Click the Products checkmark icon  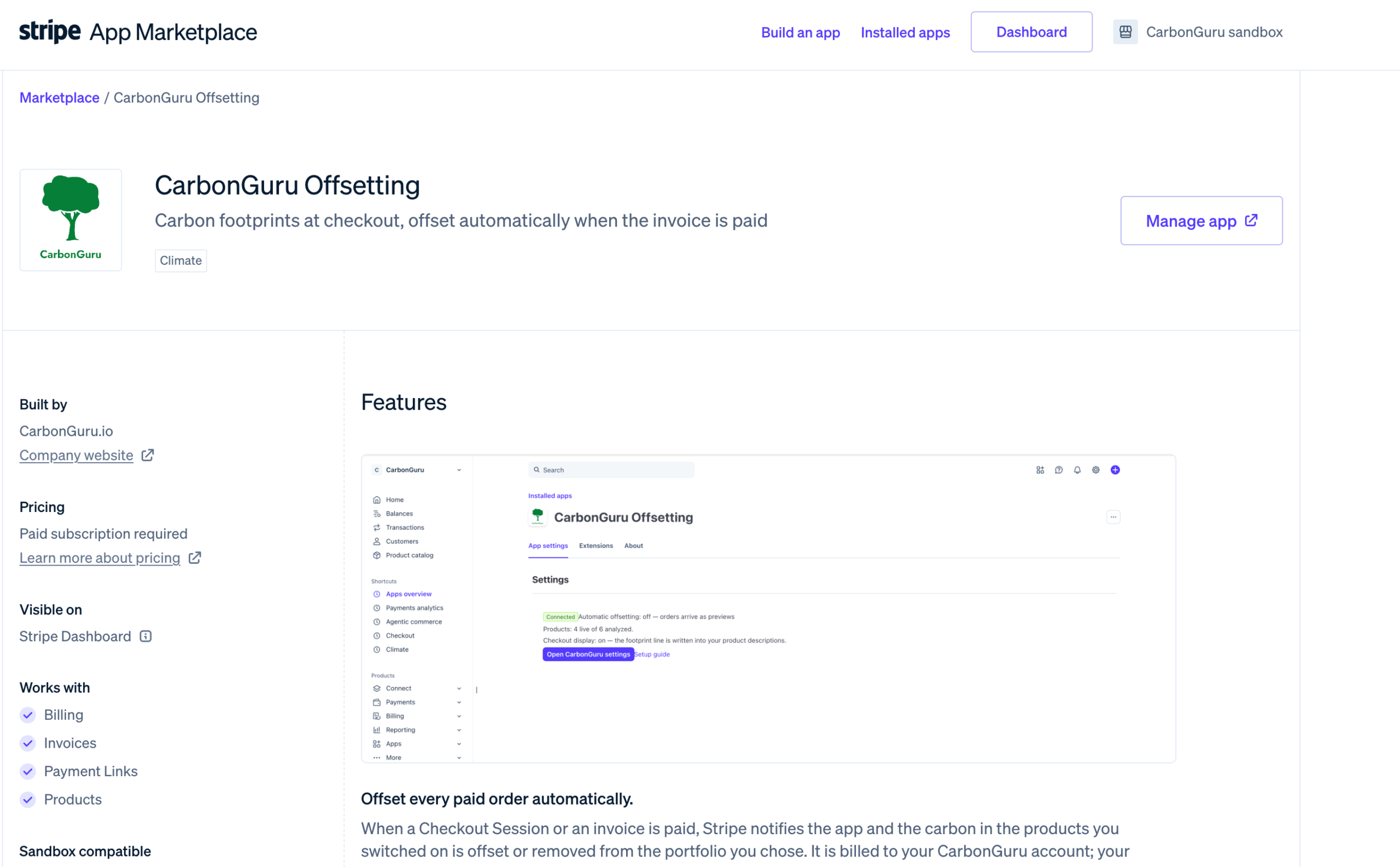[27, 799]
